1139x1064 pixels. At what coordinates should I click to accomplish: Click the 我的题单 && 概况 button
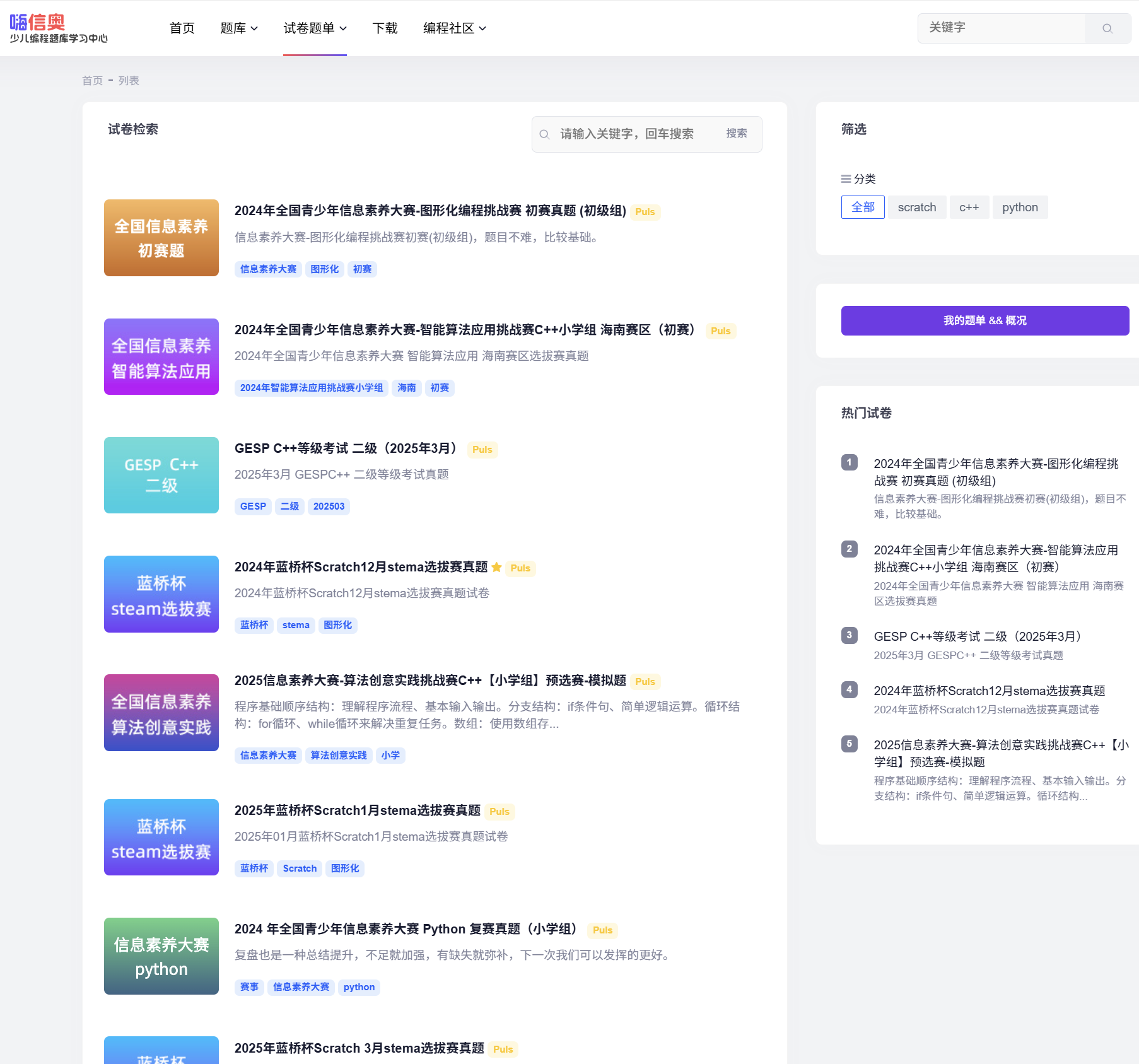click(x=984, y=320)
